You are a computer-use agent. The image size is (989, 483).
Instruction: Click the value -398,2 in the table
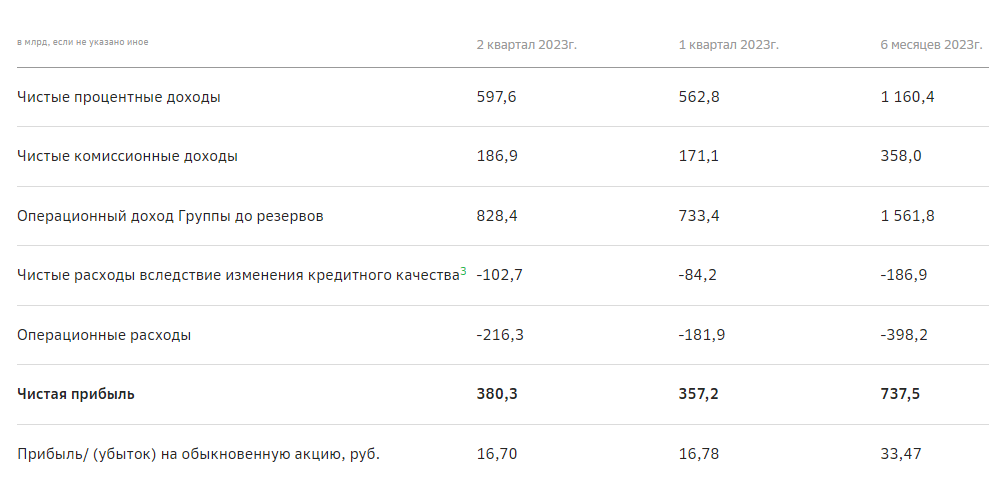coord(904,335)
